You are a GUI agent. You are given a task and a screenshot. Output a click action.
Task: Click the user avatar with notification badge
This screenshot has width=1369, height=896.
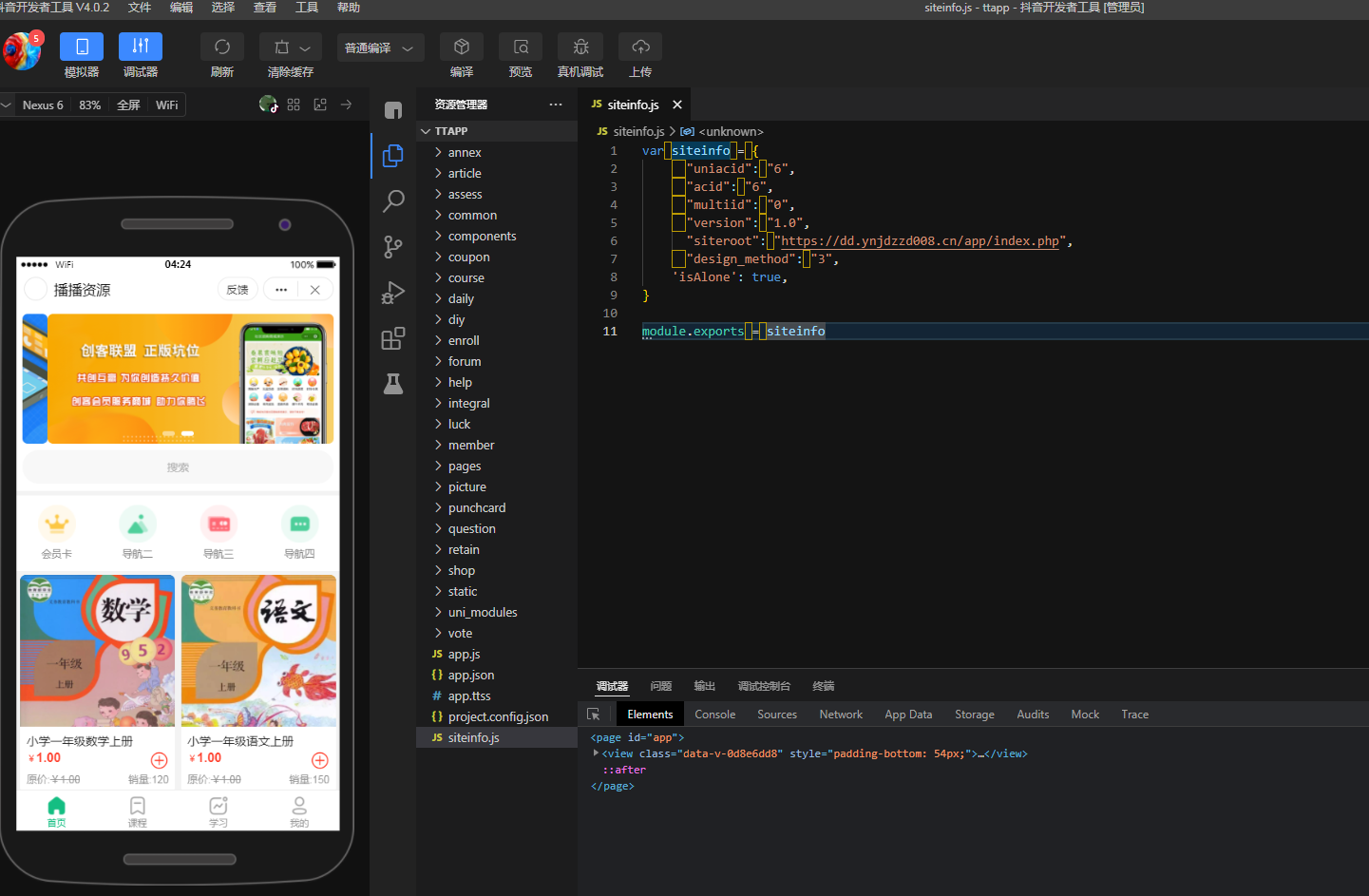pos(22,49)
